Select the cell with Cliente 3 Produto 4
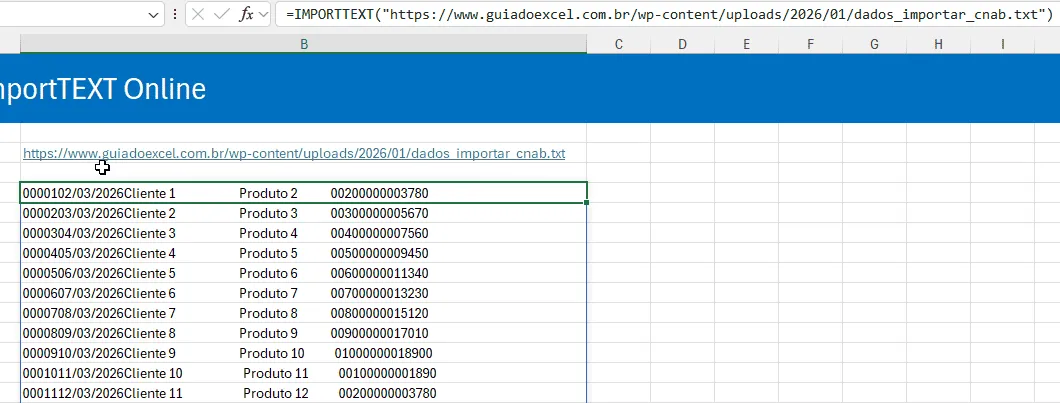 point(304,233)
